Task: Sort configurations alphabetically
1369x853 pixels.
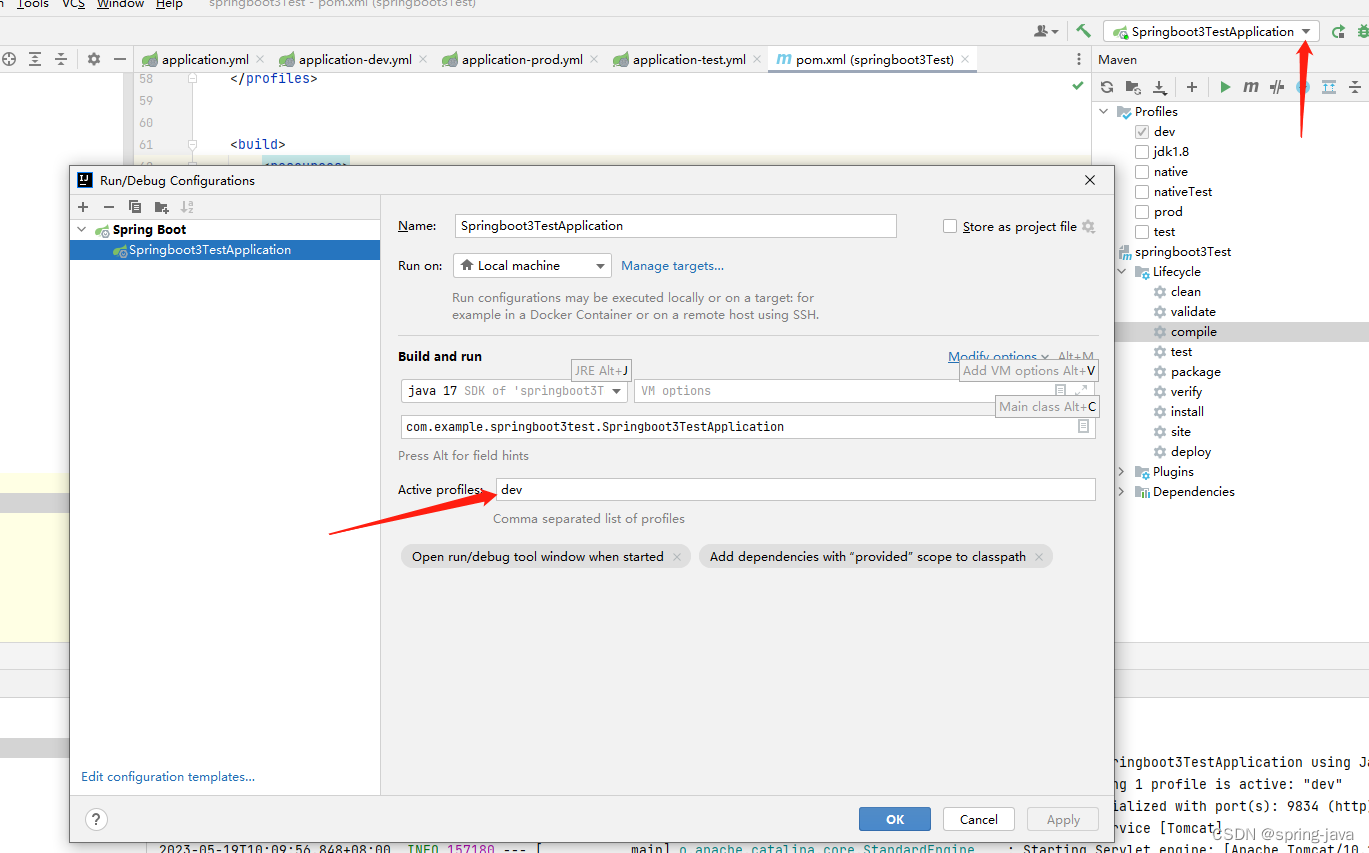Action: [x=187, y=207]
